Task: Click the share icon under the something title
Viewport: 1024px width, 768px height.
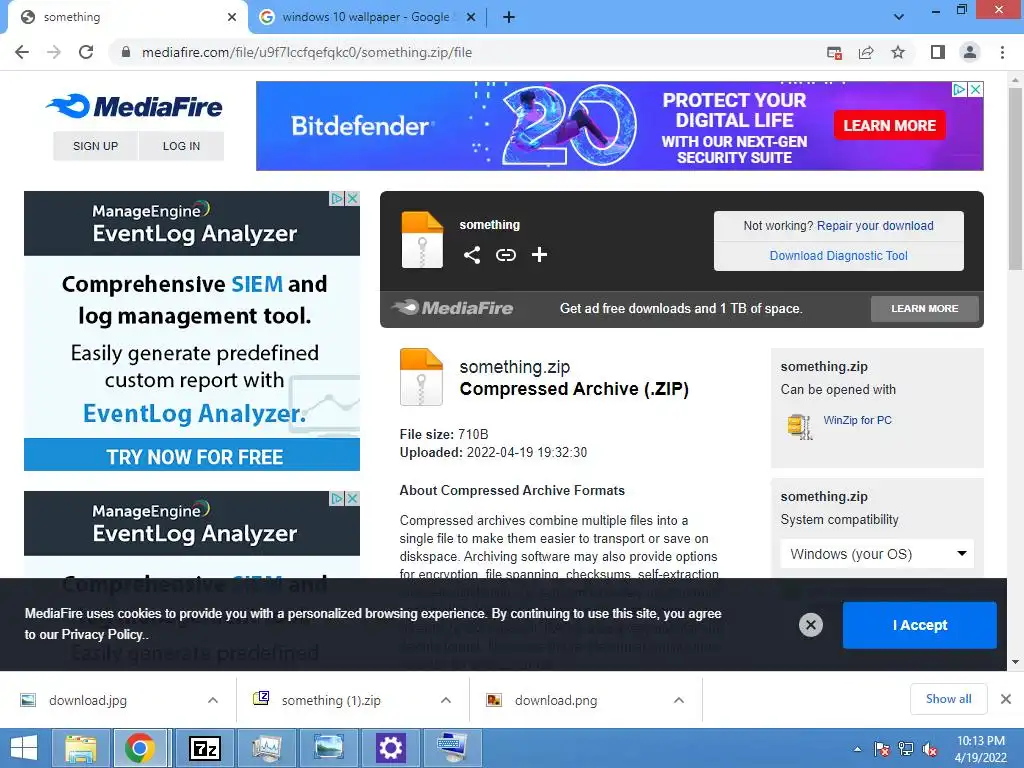Action: click(x=472, y=255)
